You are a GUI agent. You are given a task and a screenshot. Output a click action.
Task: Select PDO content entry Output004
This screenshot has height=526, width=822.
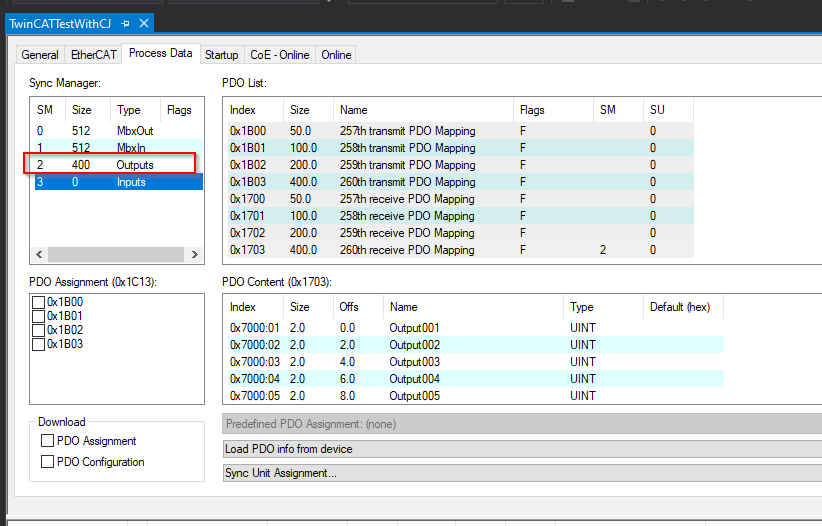coord(474,379)
